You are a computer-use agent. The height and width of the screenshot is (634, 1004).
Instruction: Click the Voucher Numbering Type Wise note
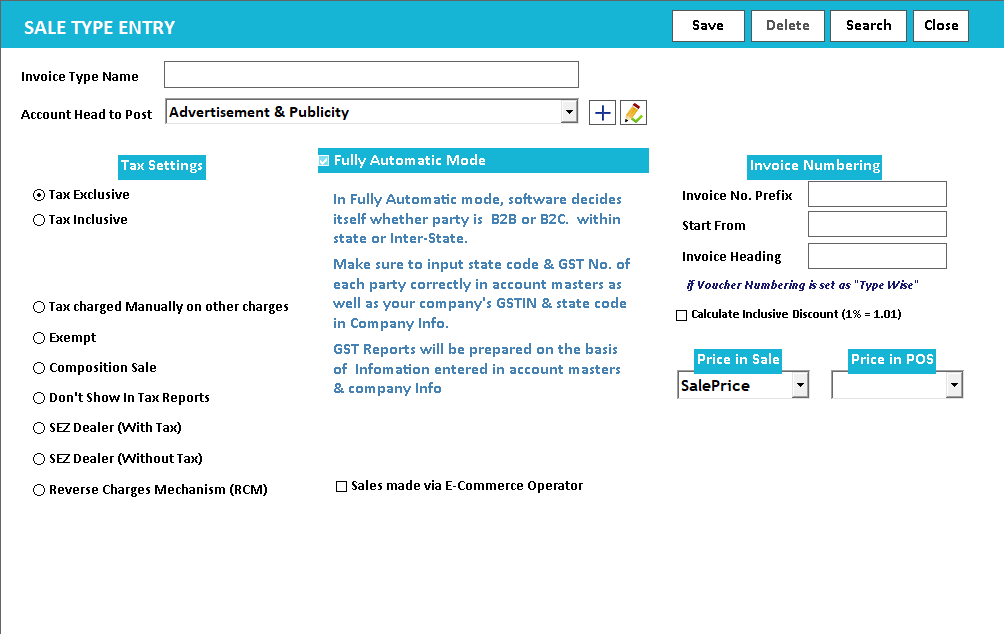tap(802, 285)
